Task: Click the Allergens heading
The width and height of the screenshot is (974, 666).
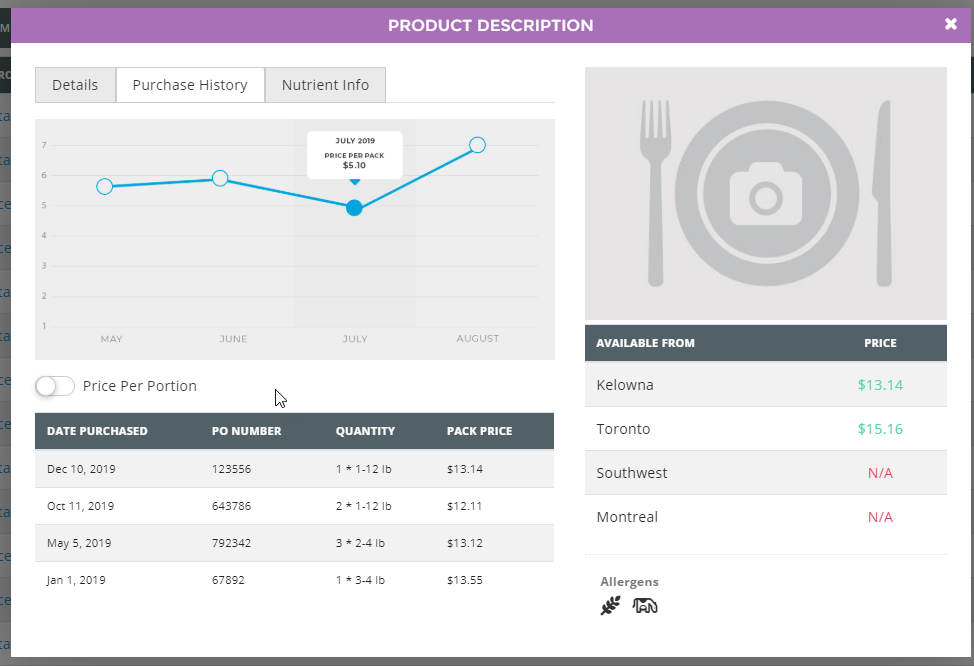Action: 629,582
